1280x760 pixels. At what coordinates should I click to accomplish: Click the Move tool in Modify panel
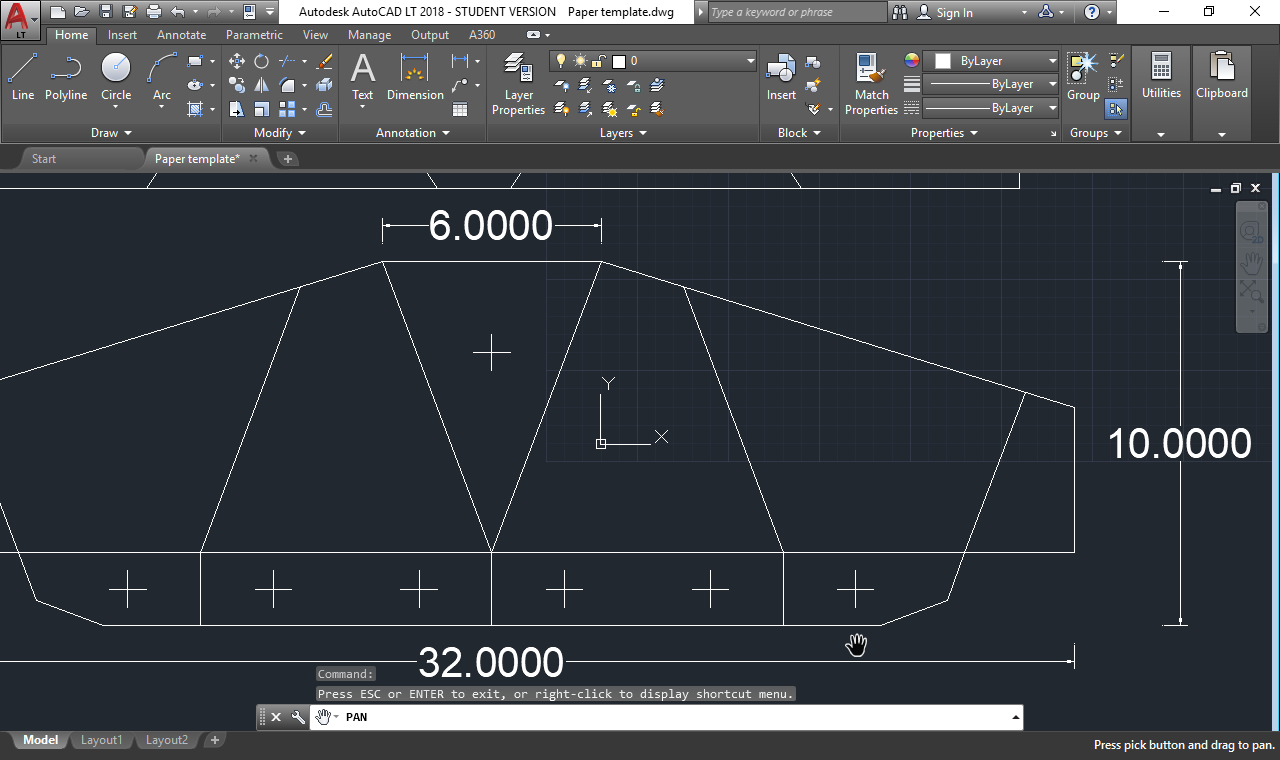coord(236,61)
